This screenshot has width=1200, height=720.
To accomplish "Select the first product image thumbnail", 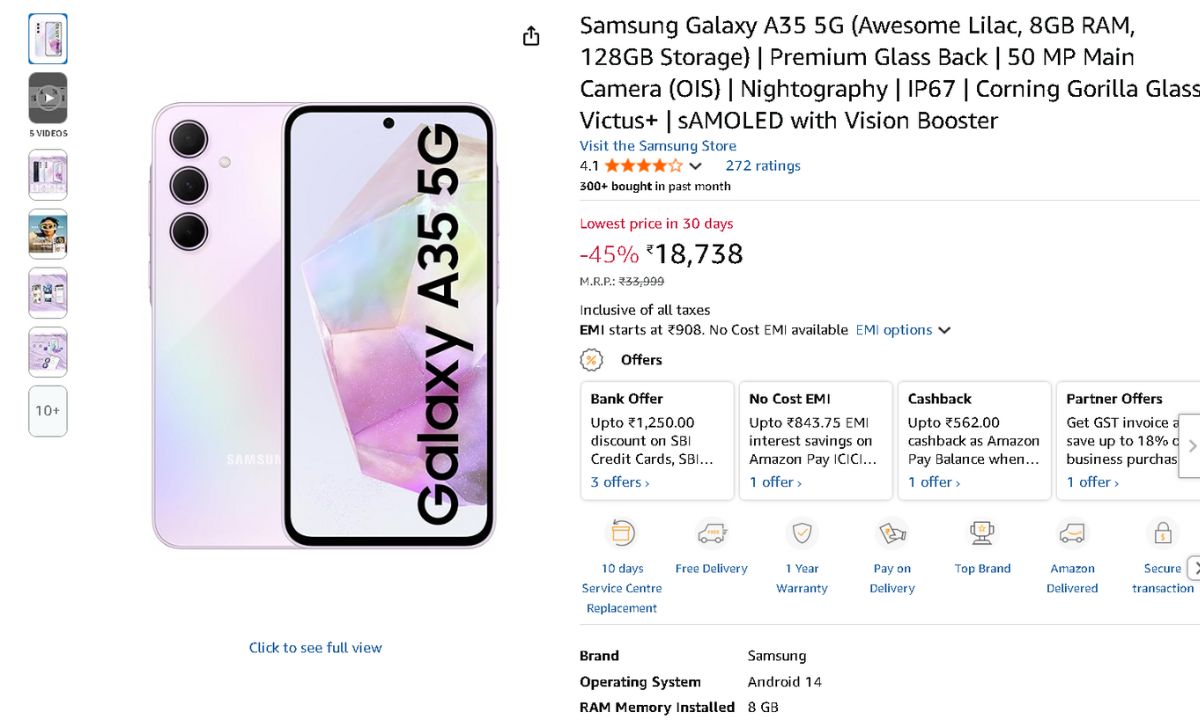I will click(48, 39).
